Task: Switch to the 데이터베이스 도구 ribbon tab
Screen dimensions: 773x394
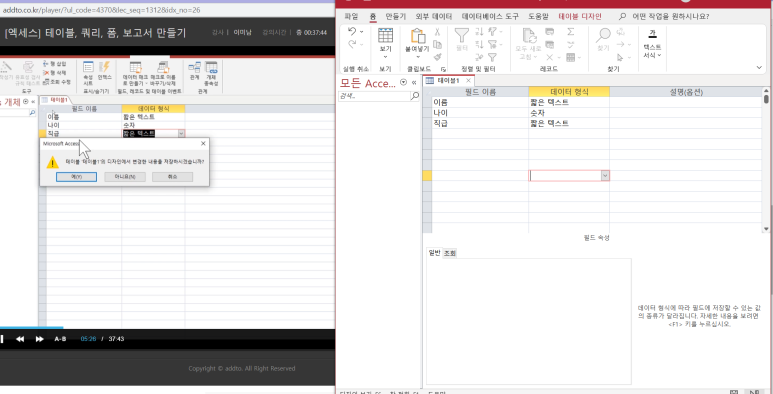Action: pos(490,16)
